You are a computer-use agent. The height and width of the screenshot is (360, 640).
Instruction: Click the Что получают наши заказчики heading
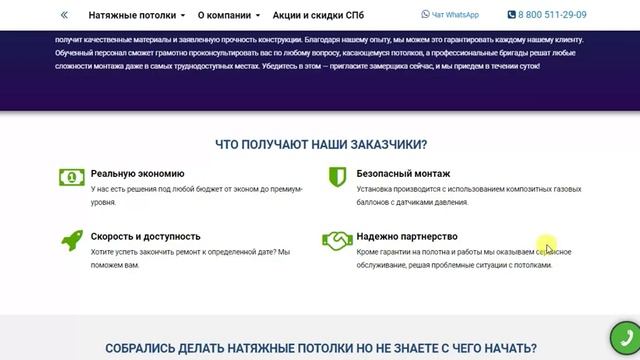click(321, 144)
